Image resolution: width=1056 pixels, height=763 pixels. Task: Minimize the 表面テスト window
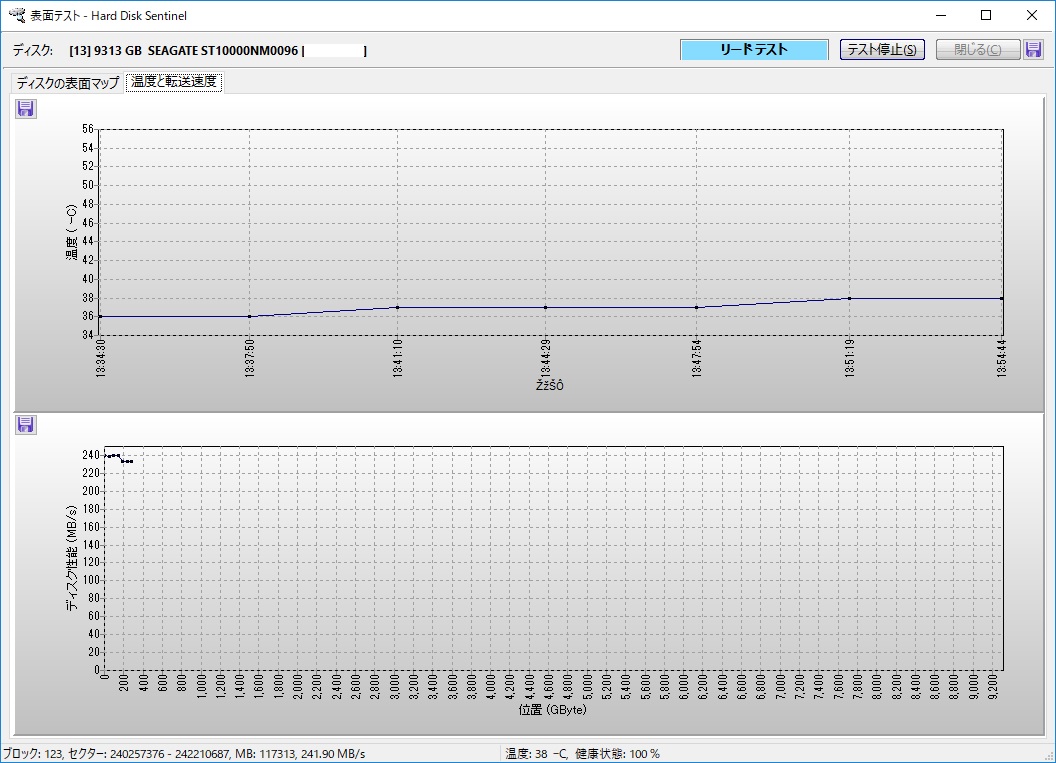pos(941,15)
